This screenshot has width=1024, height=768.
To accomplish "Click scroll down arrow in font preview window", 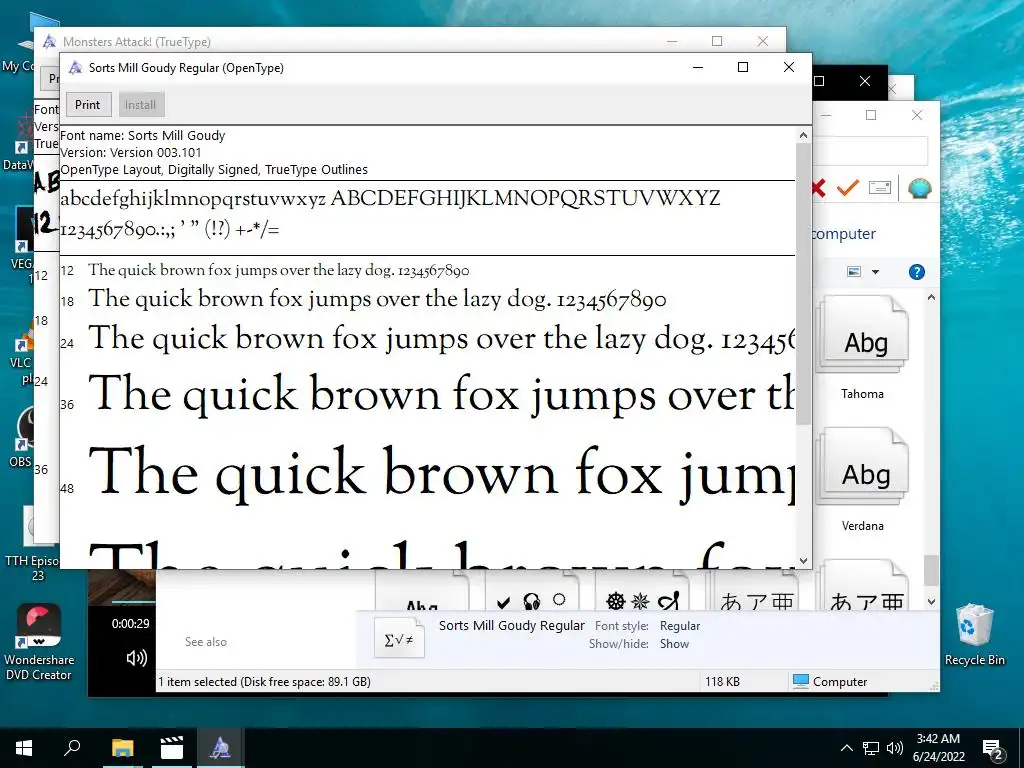I will [803, 560].
